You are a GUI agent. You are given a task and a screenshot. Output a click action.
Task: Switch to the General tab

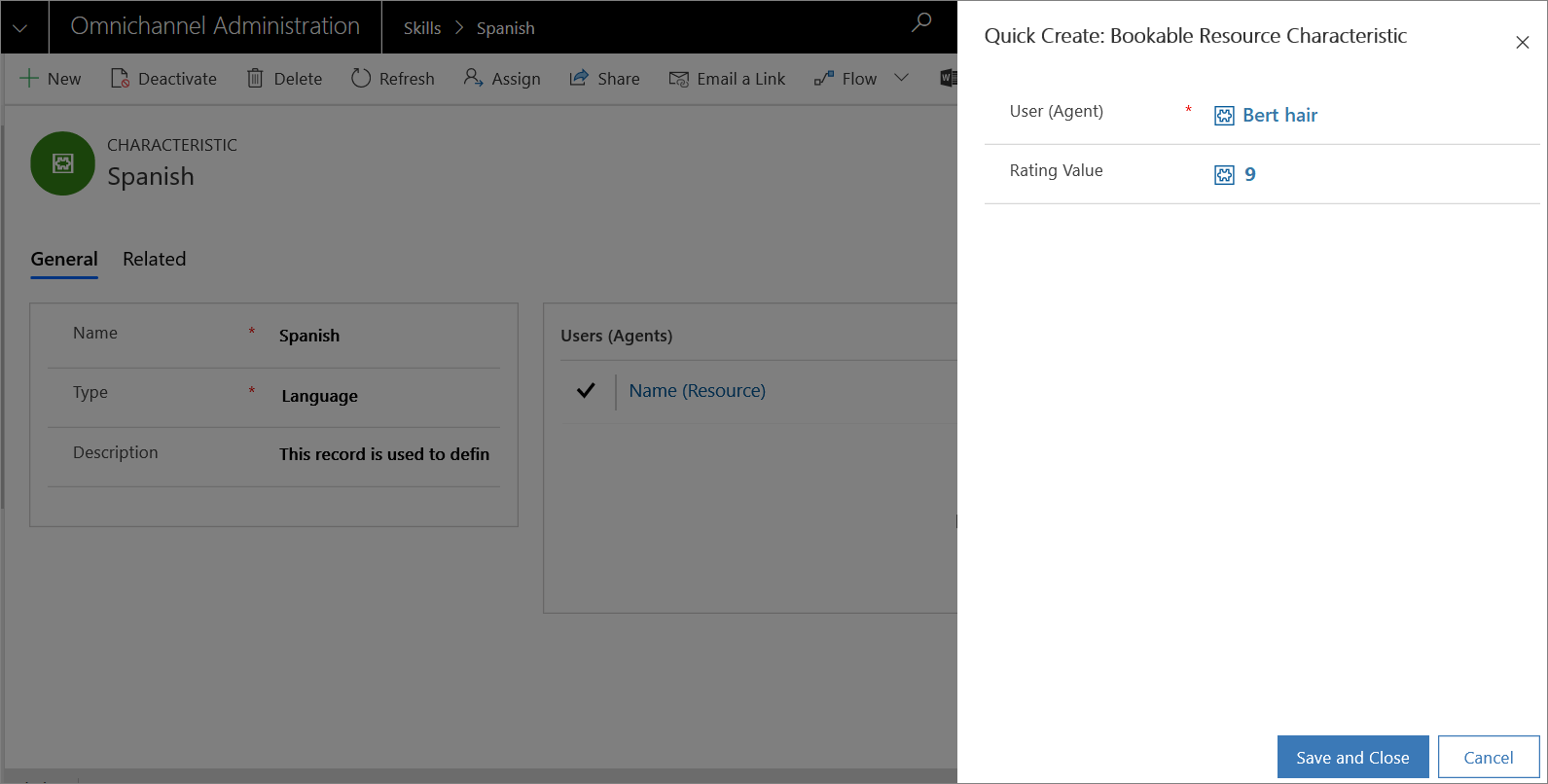pos(64,259)
